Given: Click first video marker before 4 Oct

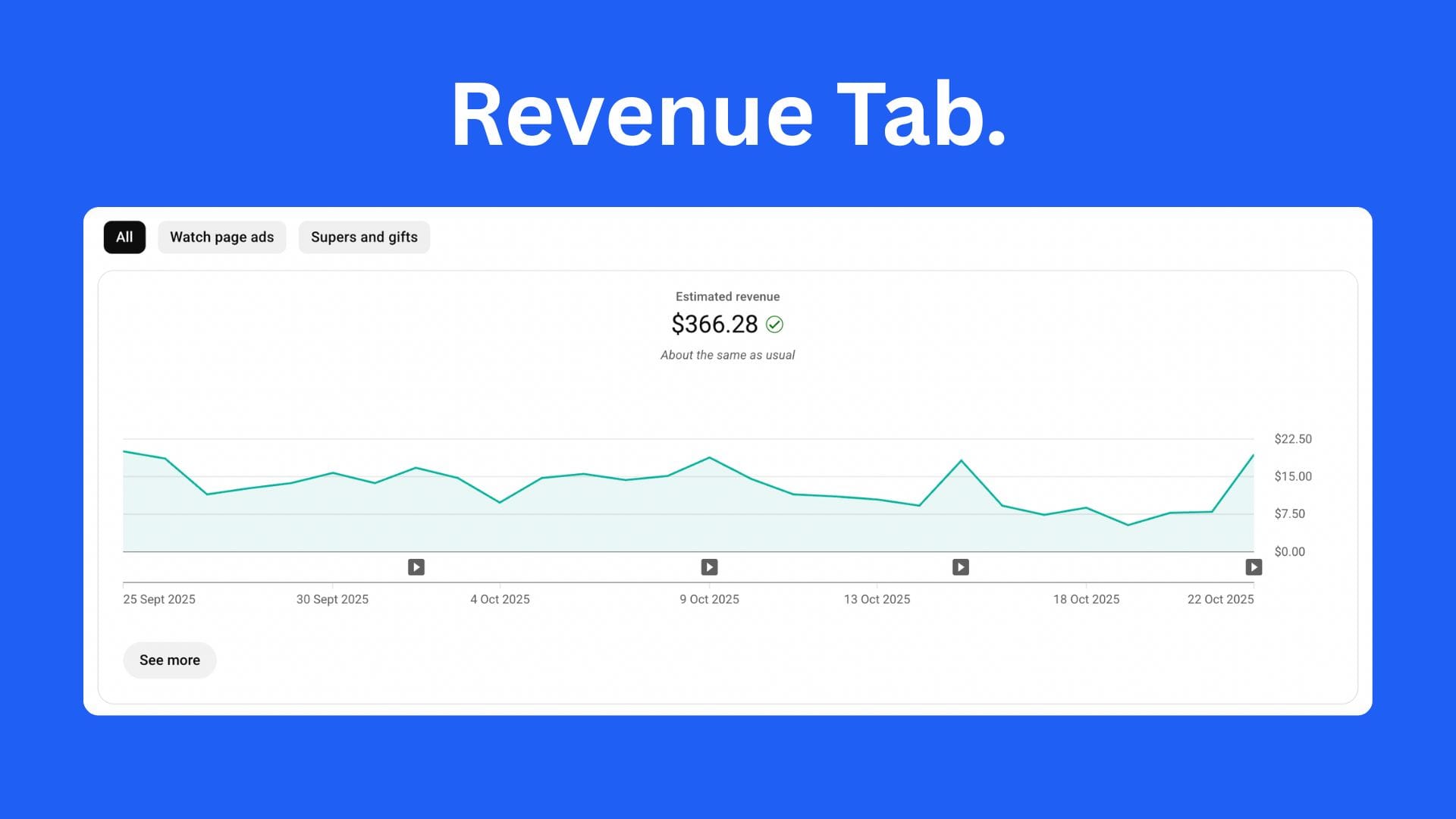Looking at the screenshot, I should pos(416,567).
